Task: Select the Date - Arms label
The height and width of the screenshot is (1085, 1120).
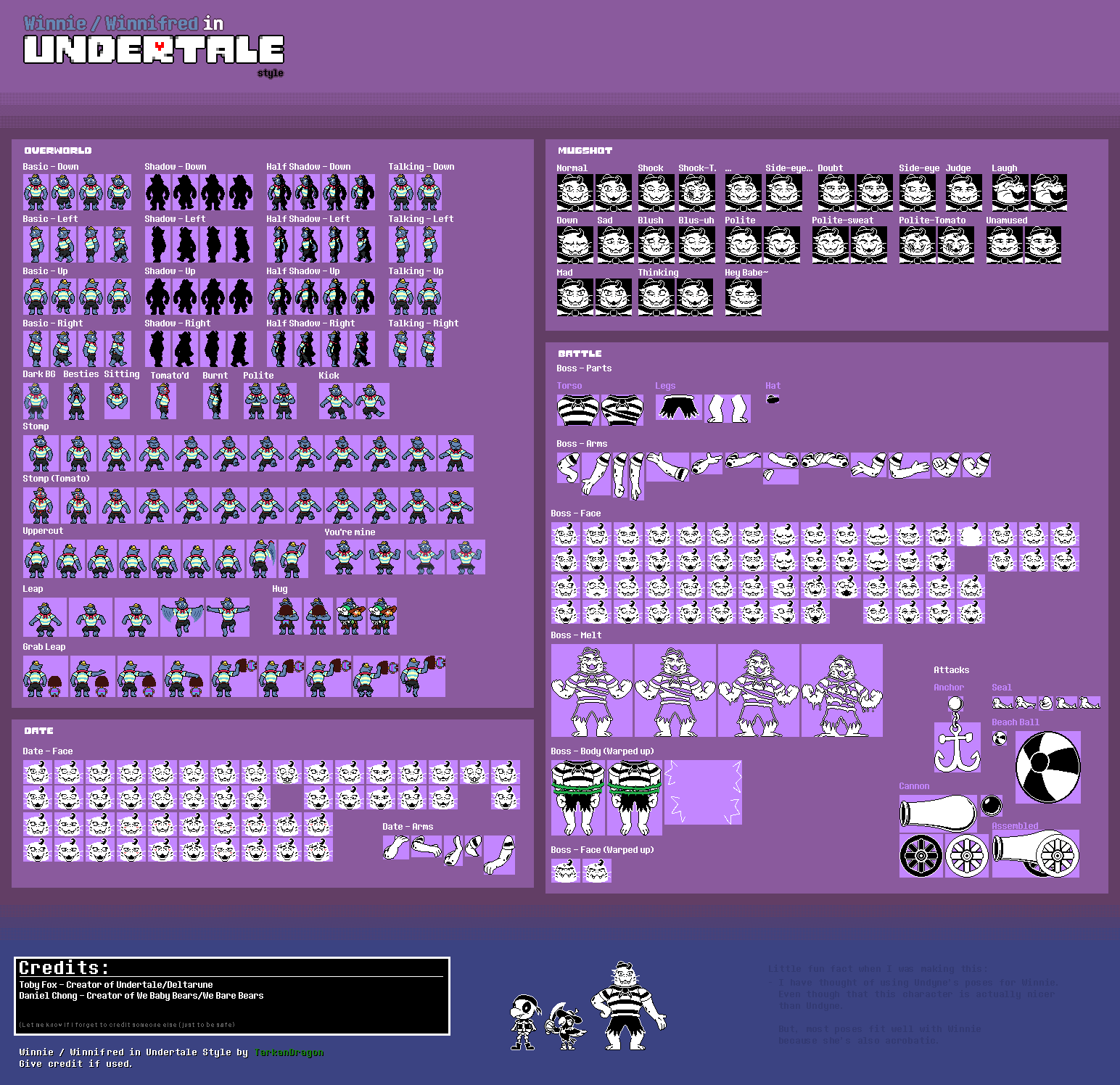Action: pyautogui.click(x=408, y=827)
